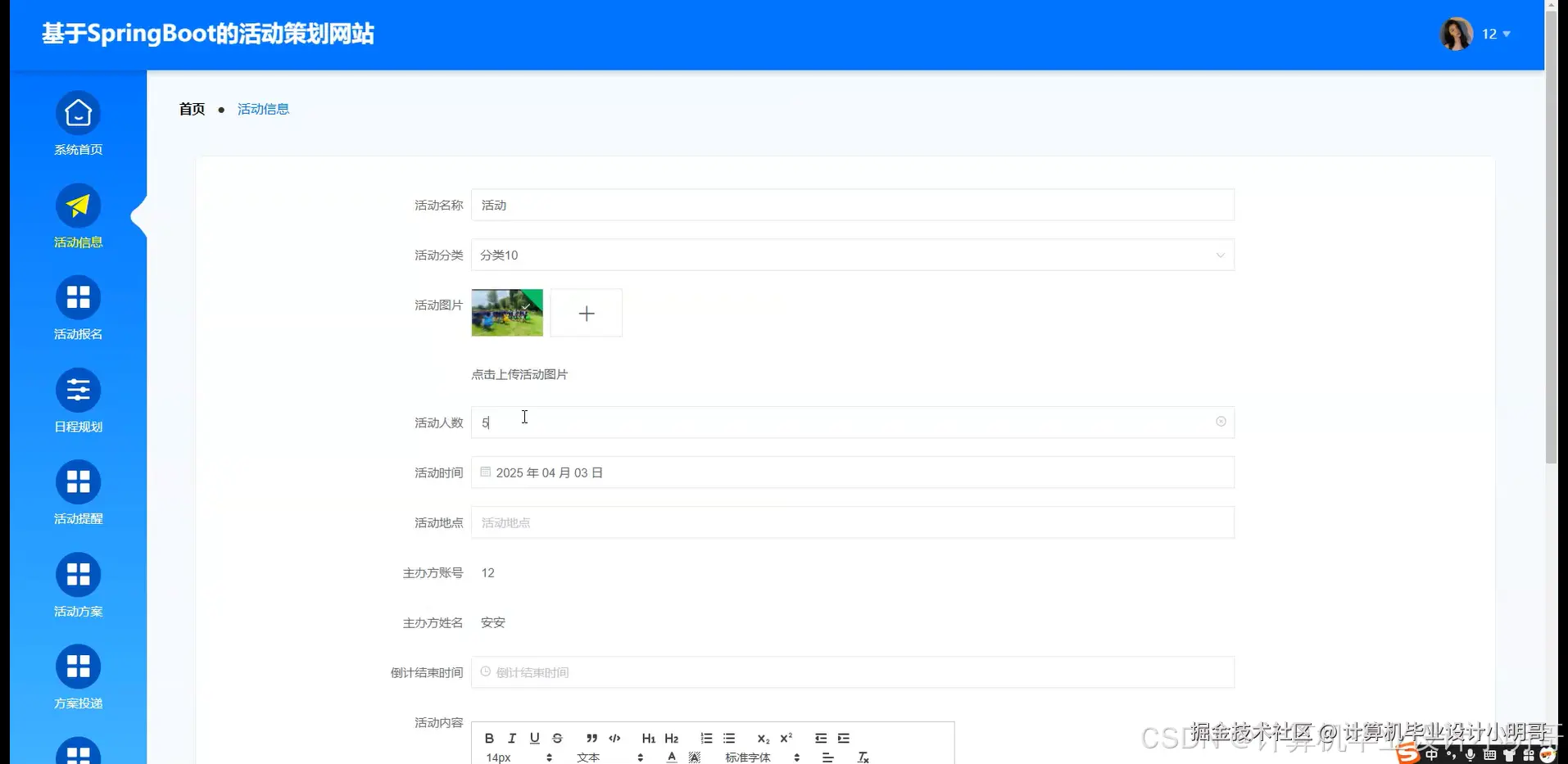Apply H1 heading to activity content

tap(648, 739)
